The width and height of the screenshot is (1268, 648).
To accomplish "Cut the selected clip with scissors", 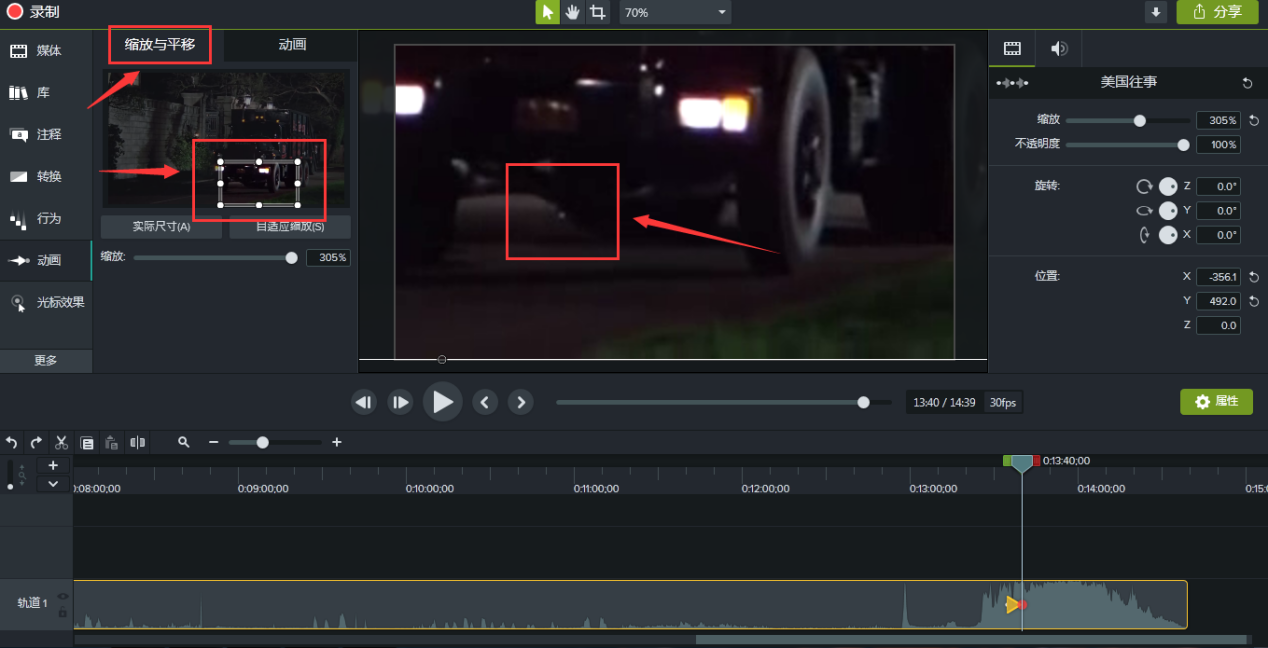I will click(61, 442).
